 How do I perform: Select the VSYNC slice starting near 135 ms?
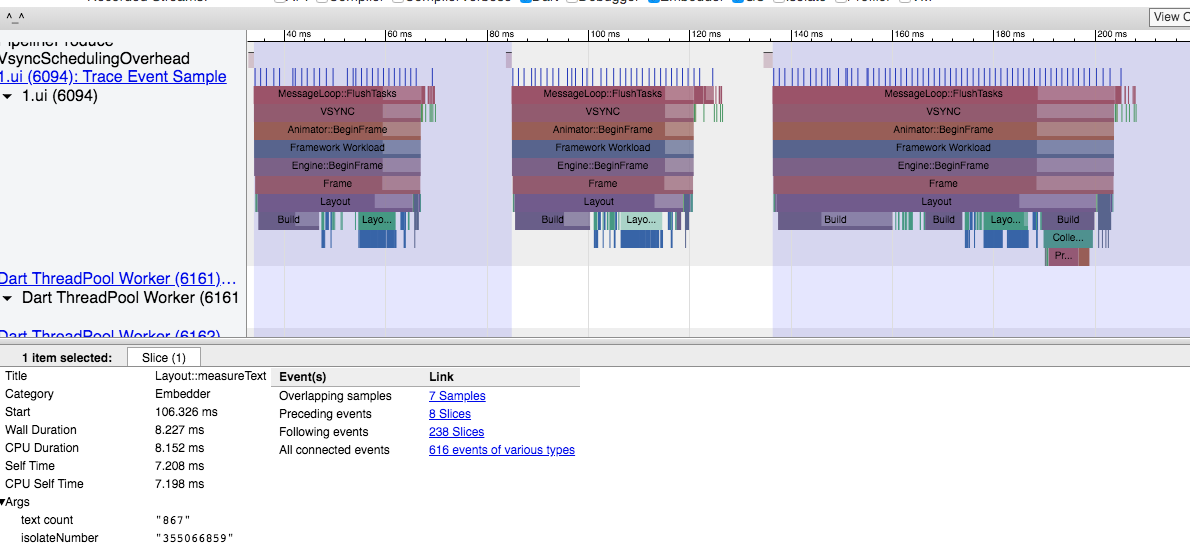943,112
